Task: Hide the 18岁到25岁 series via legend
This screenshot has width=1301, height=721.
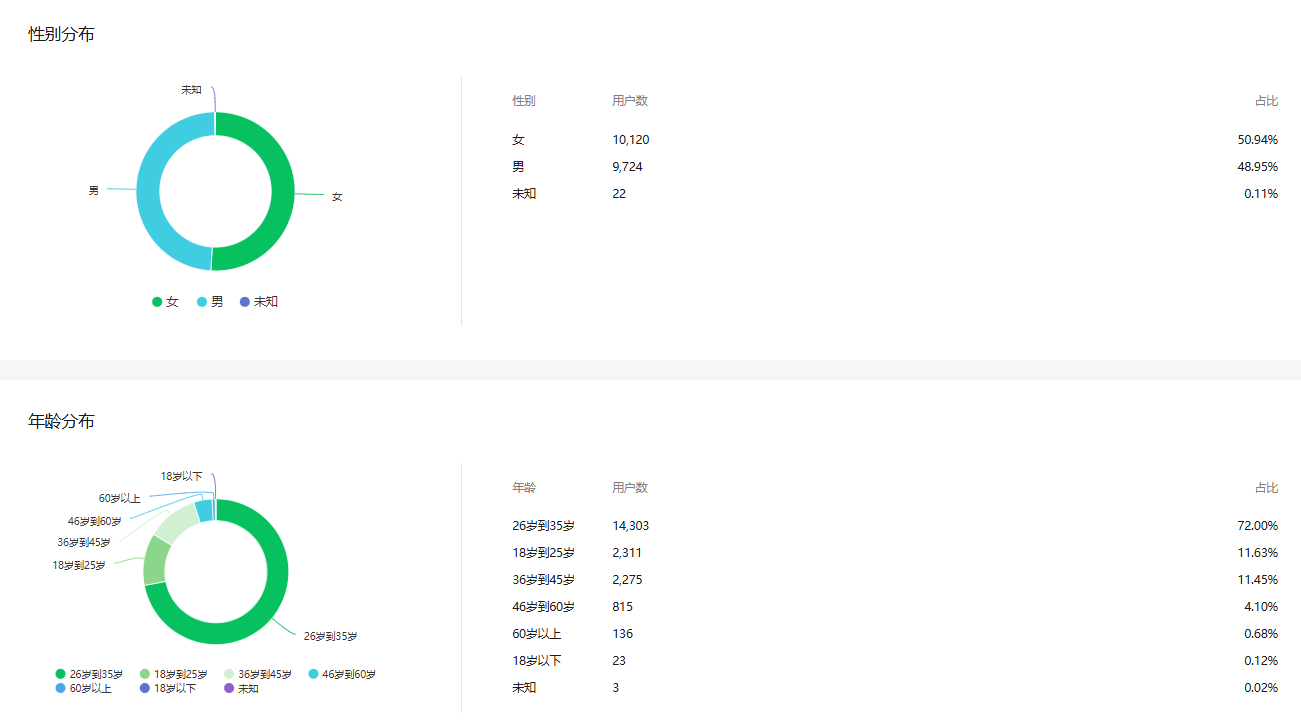Action: [174, 675]
